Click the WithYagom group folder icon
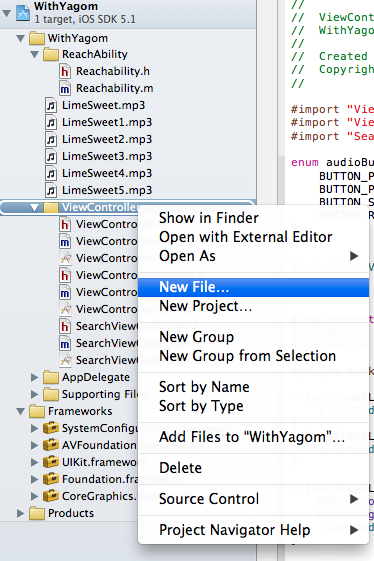This screenshot has width=374, height=561. pyautogui.click(x=37, y=38)
